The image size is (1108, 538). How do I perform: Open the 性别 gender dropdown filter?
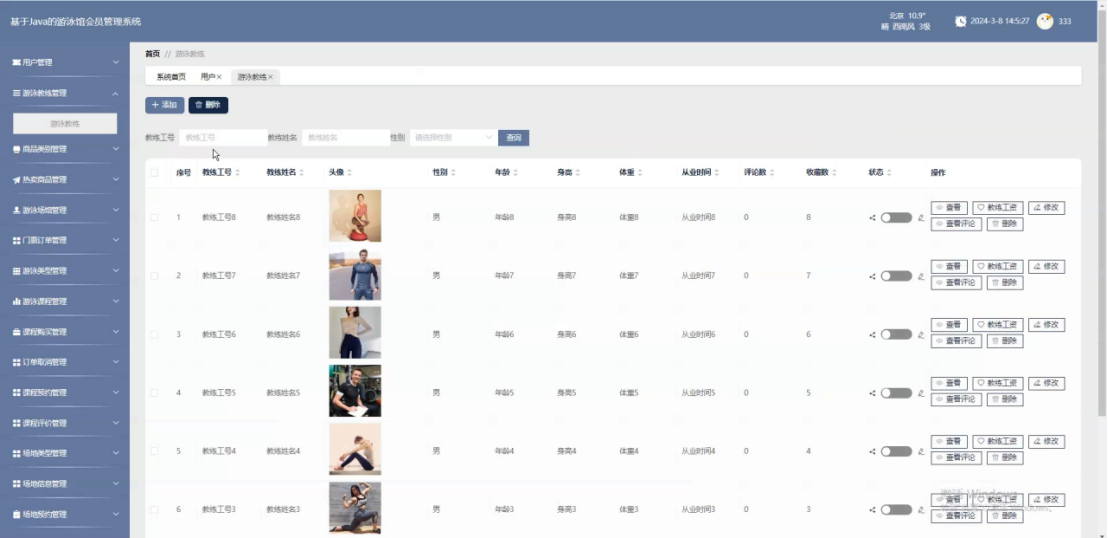click(x=452, y=138)
